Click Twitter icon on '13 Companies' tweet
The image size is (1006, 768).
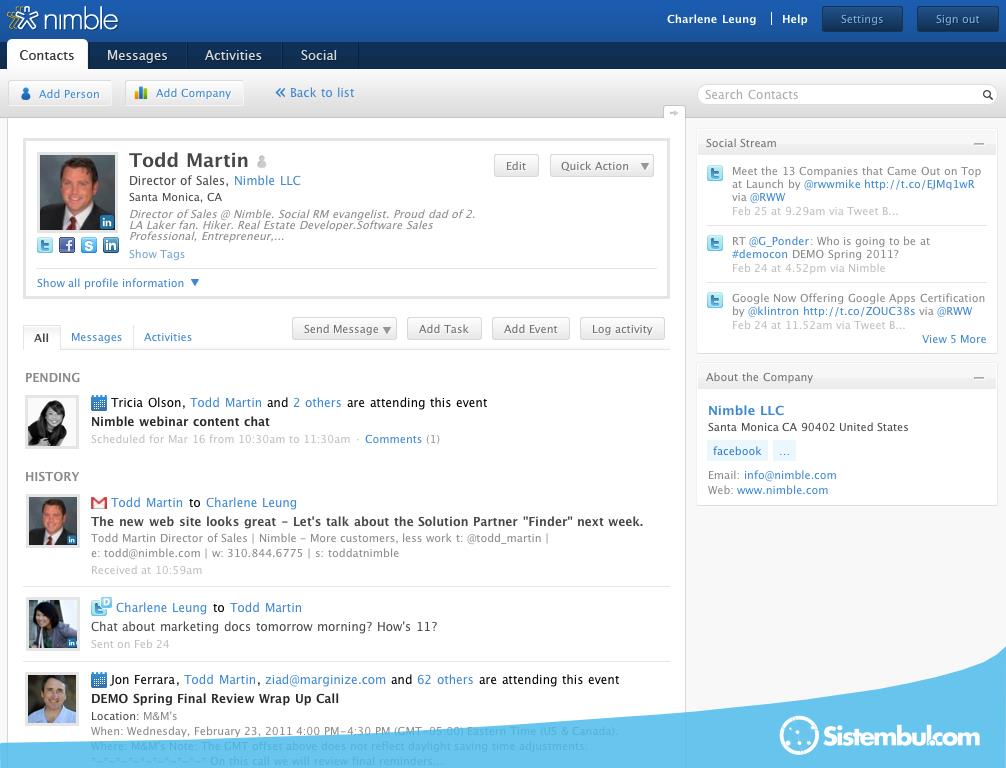715,173
